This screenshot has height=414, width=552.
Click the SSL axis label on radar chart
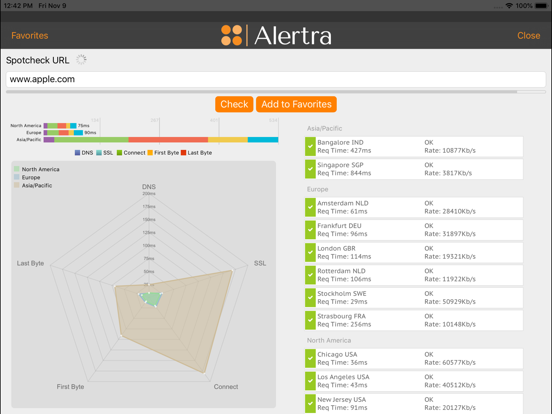click(260, 263)
